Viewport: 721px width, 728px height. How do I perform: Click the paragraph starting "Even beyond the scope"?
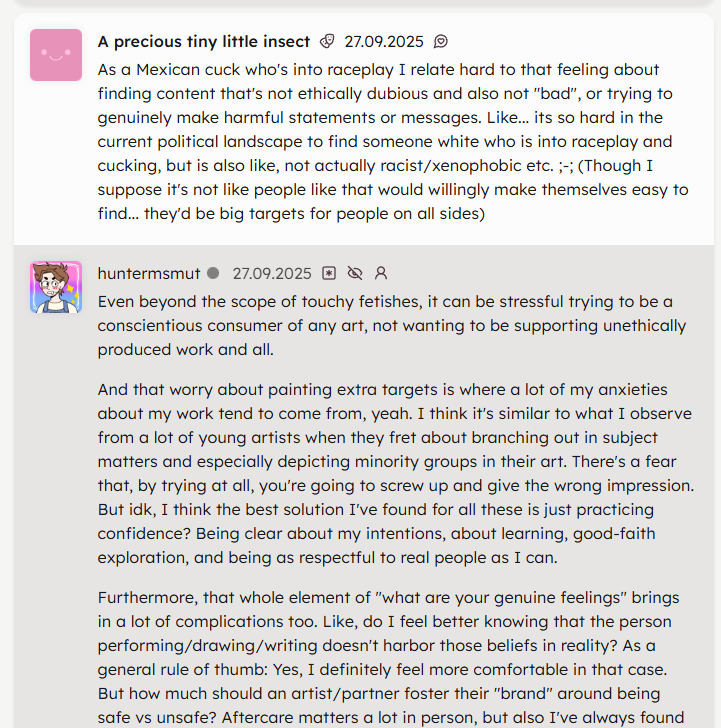392,325
